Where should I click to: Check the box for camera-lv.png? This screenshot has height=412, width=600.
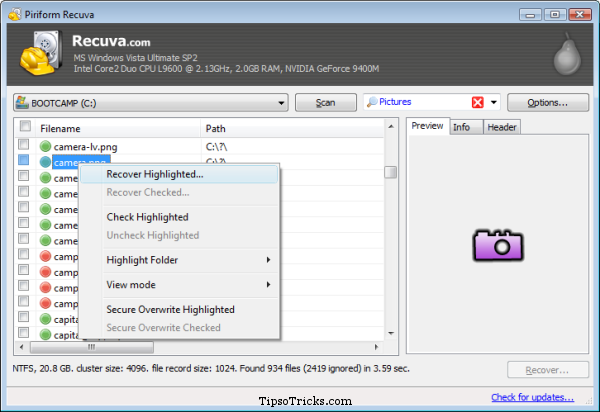point(24,144)
